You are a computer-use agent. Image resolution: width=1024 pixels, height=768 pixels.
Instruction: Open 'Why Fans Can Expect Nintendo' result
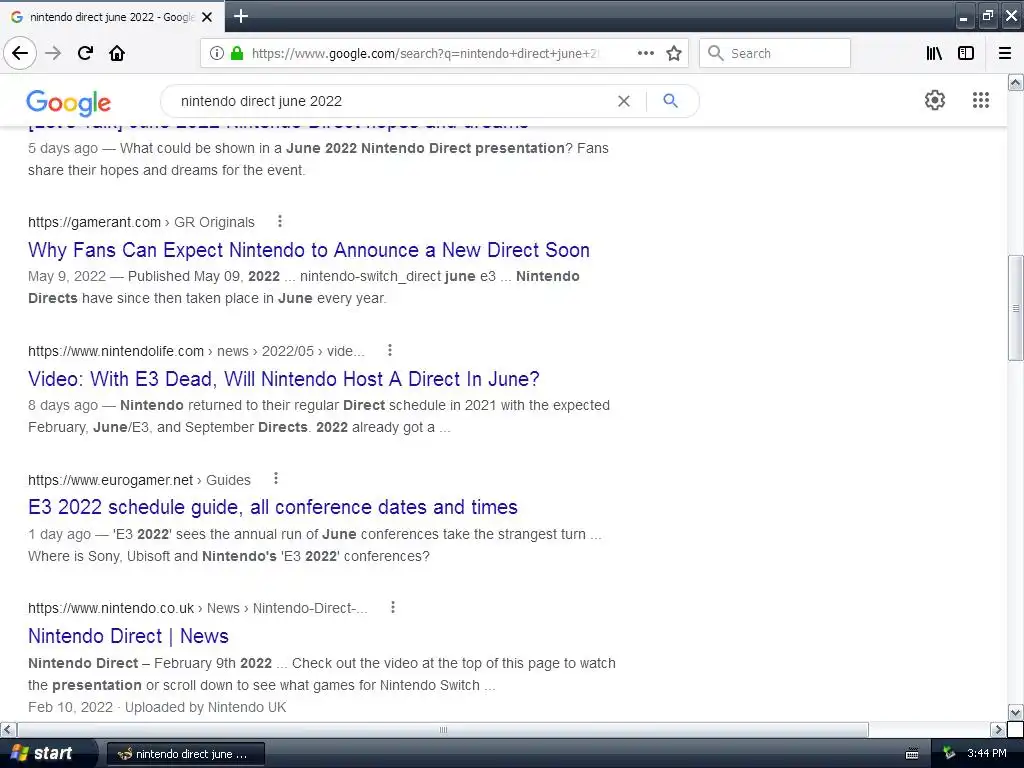pos(309,250)
